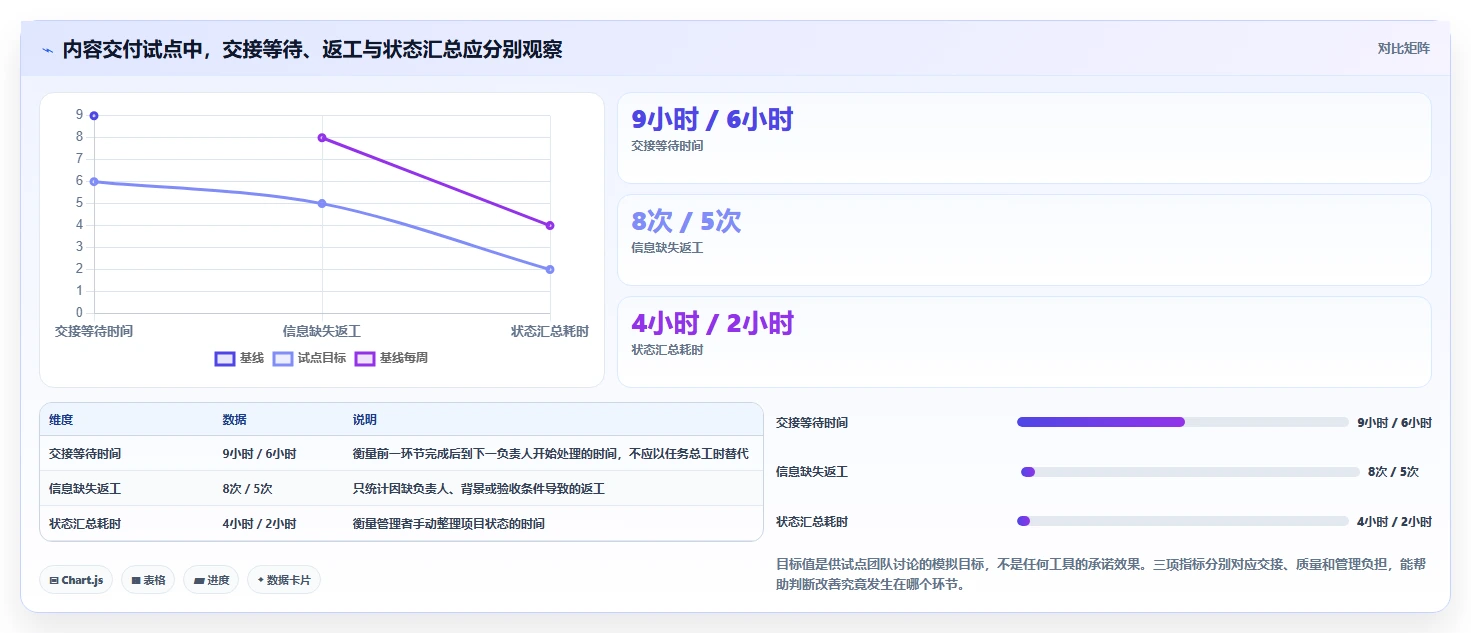Click the Chart.js chip
Viewport: 1471px width, 633px height.
[x=76, y=580]
